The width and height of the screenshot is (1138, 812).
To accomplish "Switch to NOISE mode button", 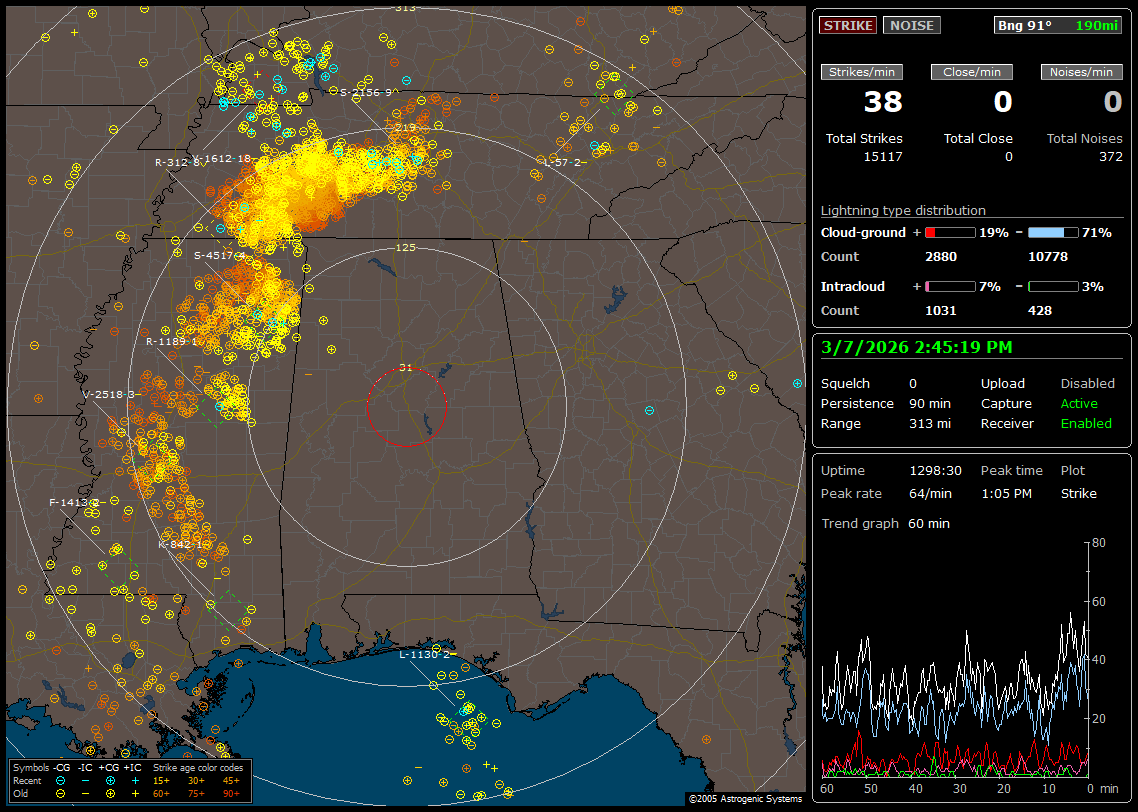I will point(911,25).
